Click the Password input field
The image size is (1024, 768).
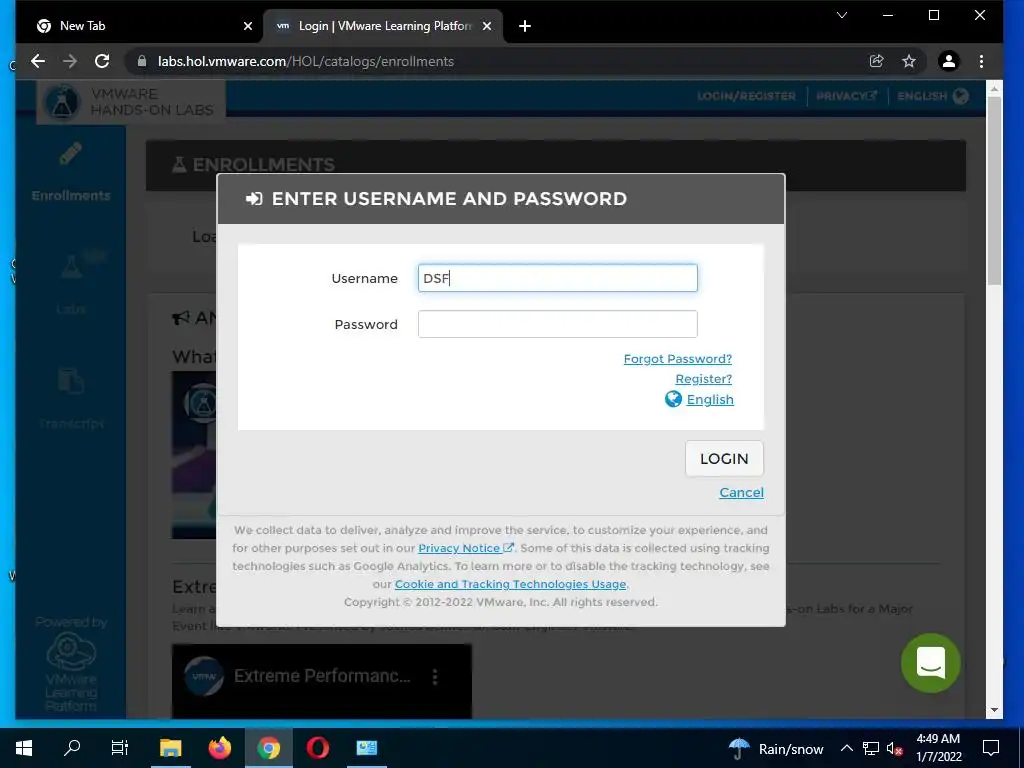pos(558,324)
